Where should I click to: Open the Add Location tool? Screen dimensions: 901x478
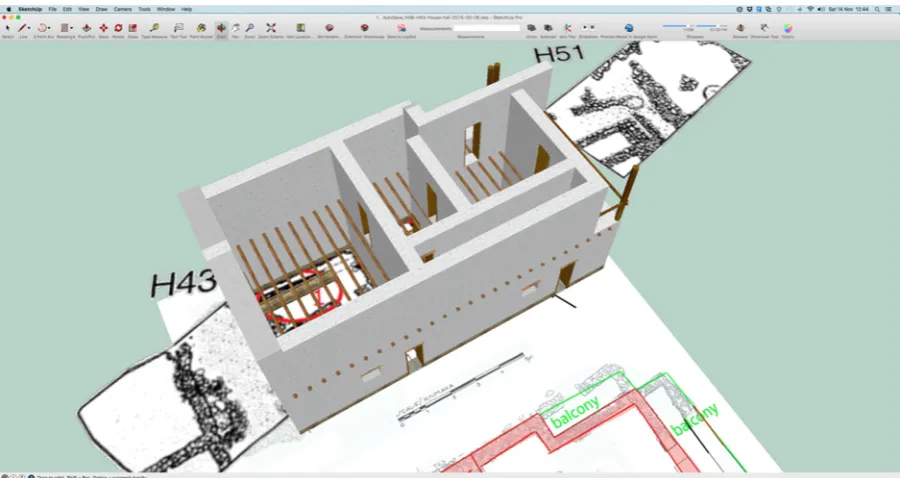(301, 28)
